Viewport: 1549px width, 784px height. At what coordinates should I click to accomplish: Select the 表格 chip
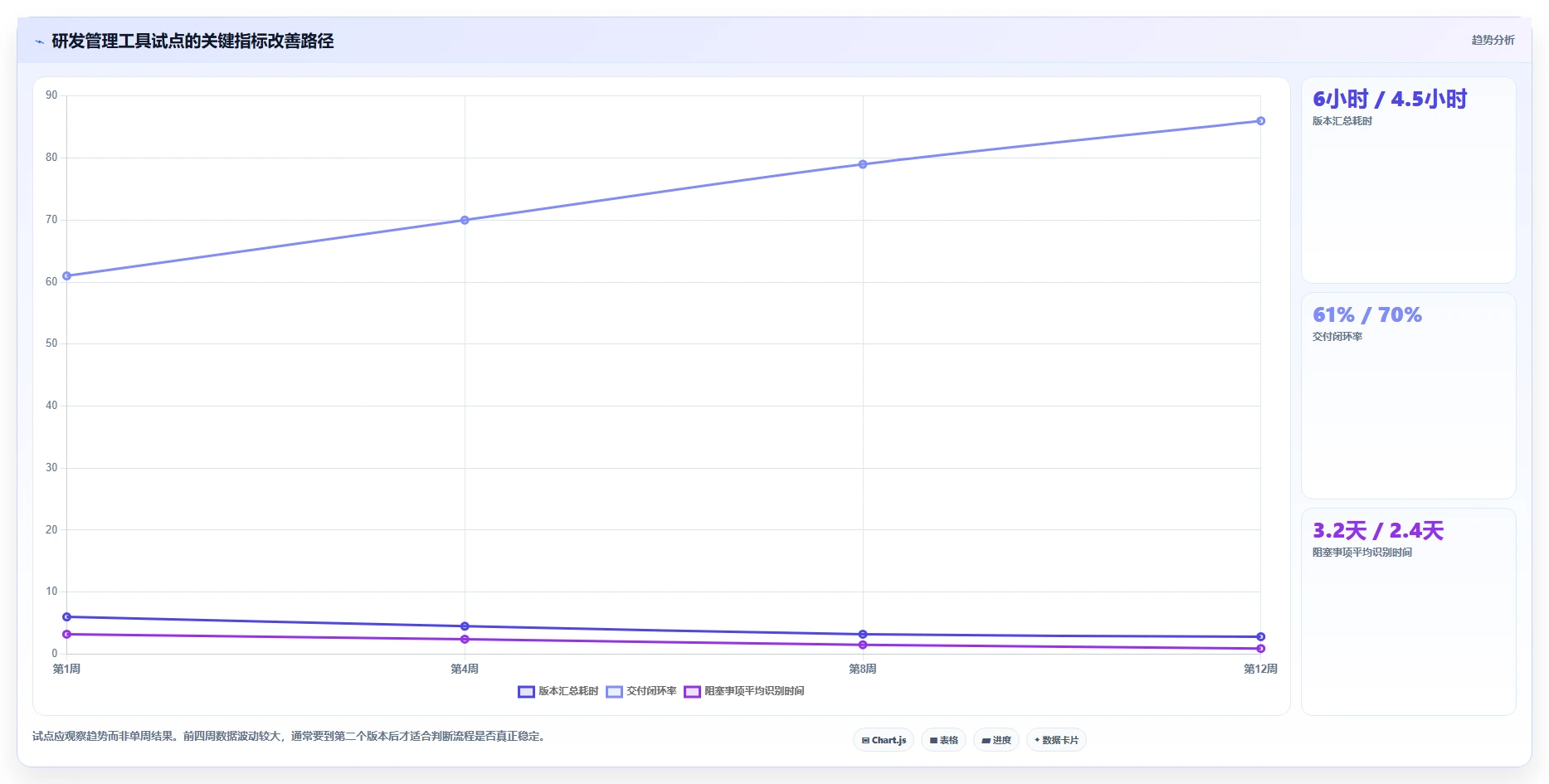(x=943, y=740)
